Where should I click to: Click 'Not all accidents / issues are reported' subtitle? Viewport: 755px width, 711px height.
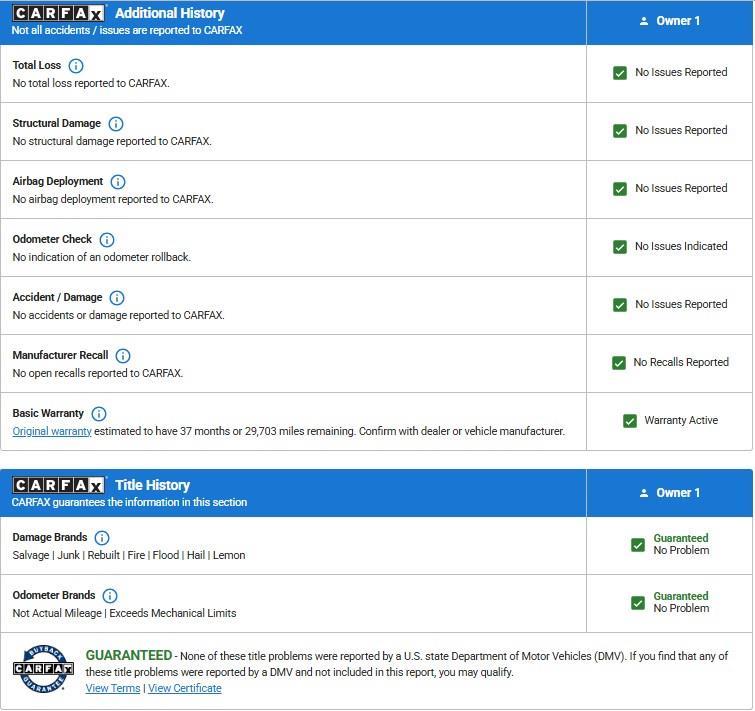[x=127, y=30]
